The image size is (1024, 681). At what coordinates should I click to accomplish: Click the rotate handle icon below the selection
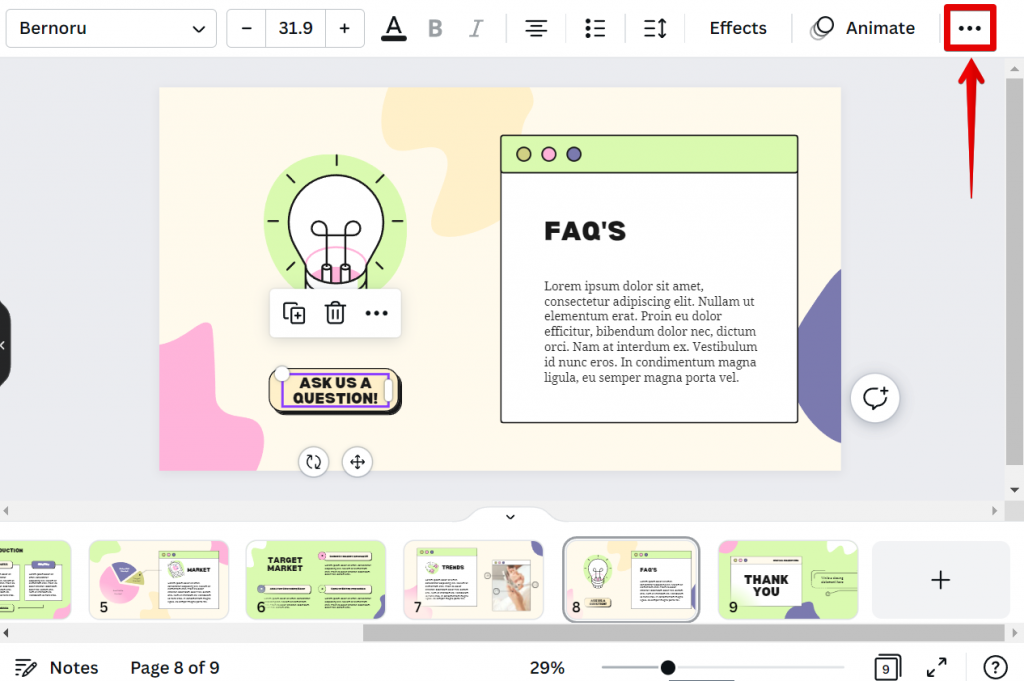click(313, 462)
